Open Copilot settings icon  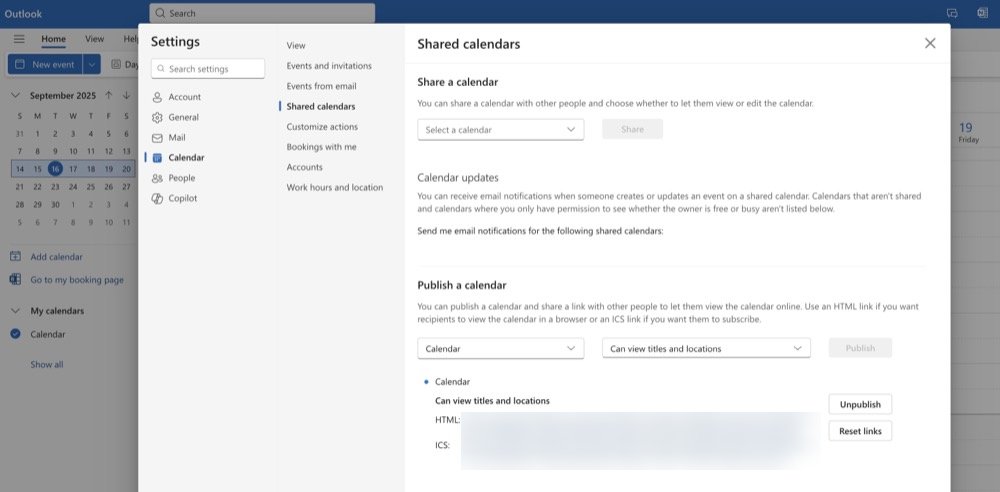[x=157, y=198]
